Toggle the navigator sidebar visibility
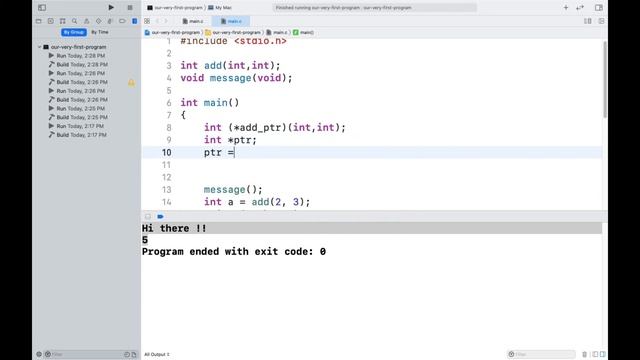Screen dimensions: 640x360 coord(42,7)
